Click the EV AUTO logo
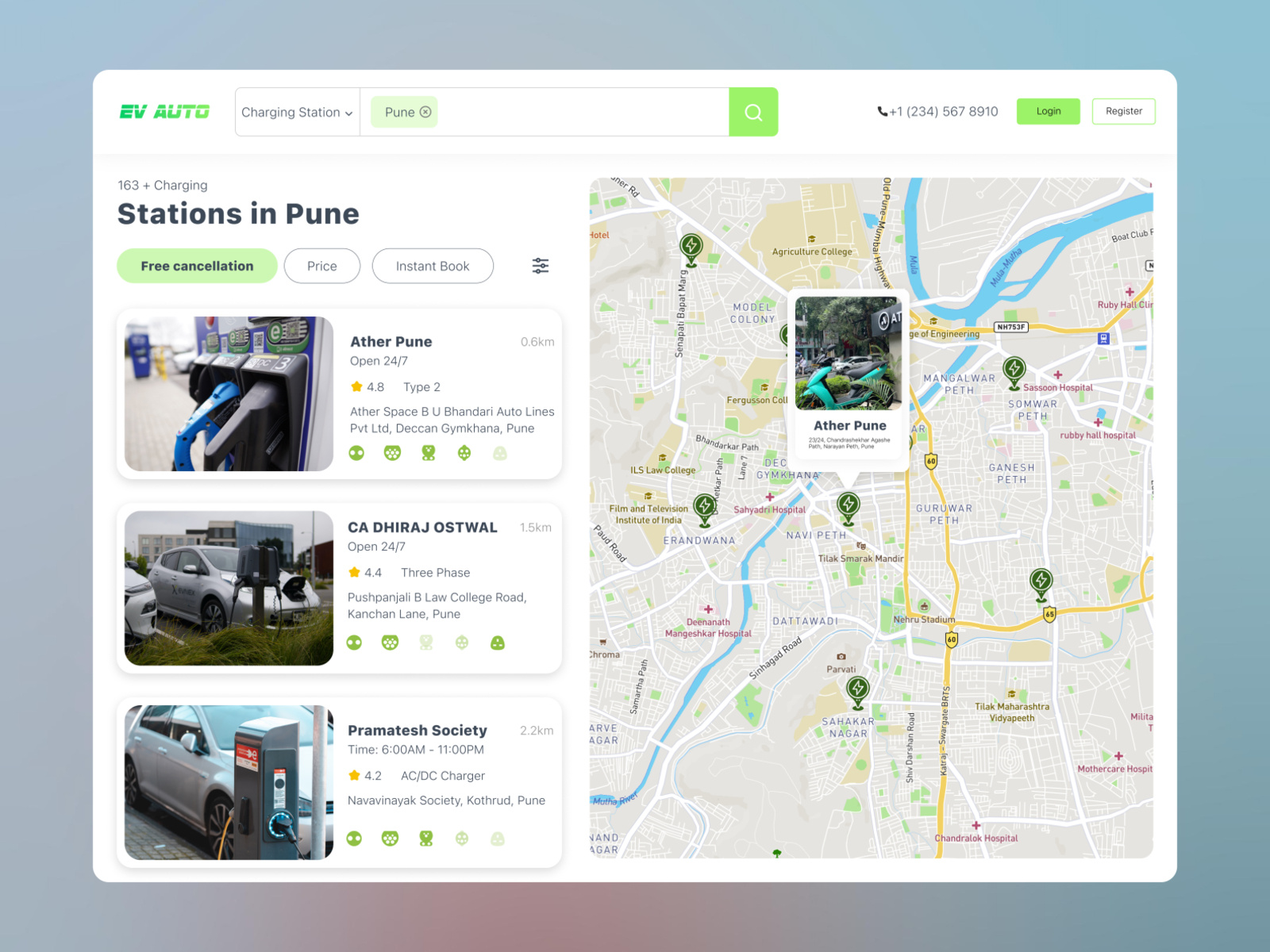The height and width of the screenshot is (952, 1270). (164, 112)
